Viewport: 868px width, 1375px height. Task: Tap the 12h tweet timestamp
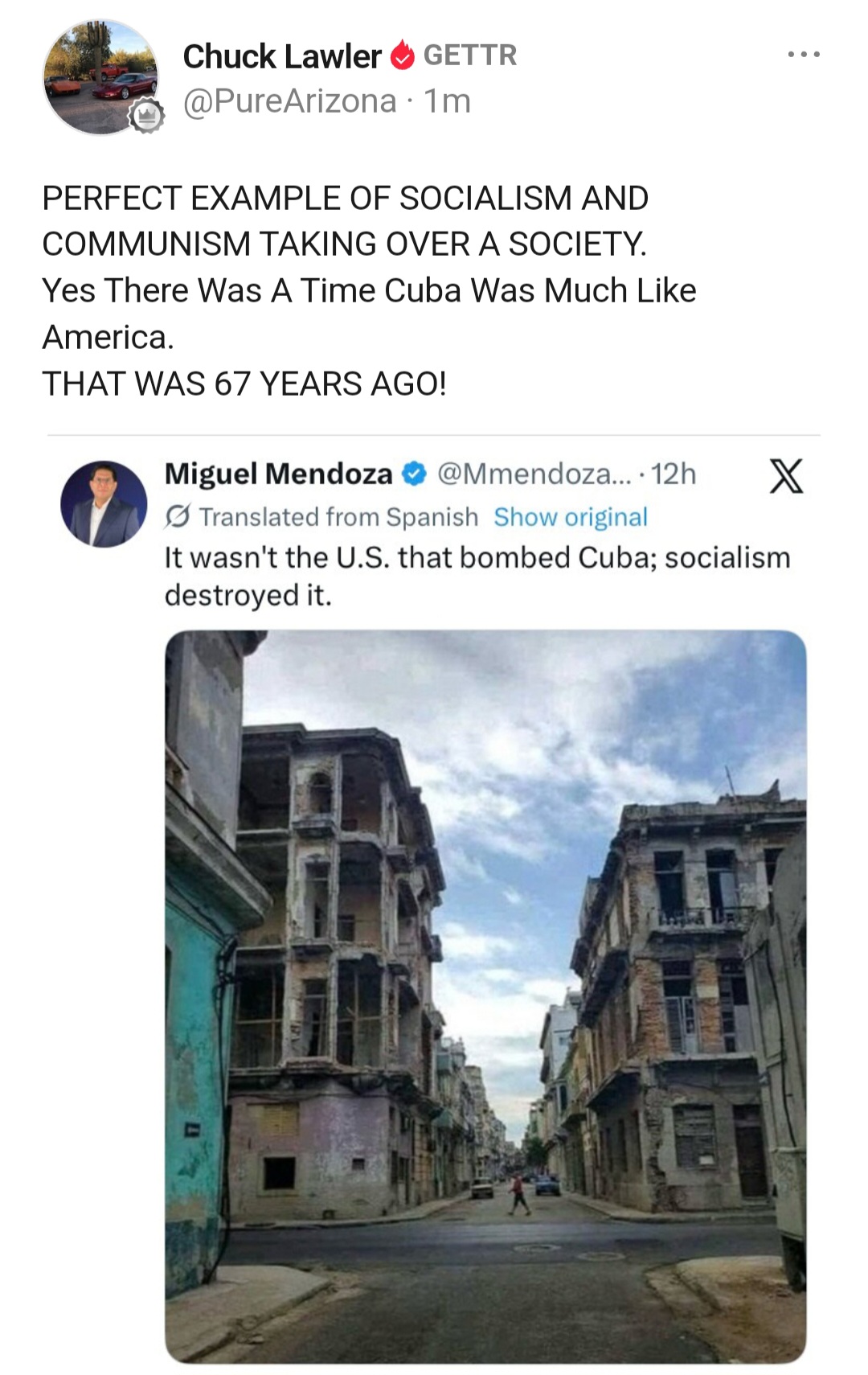pyautogui.click(x=674, y=474)
